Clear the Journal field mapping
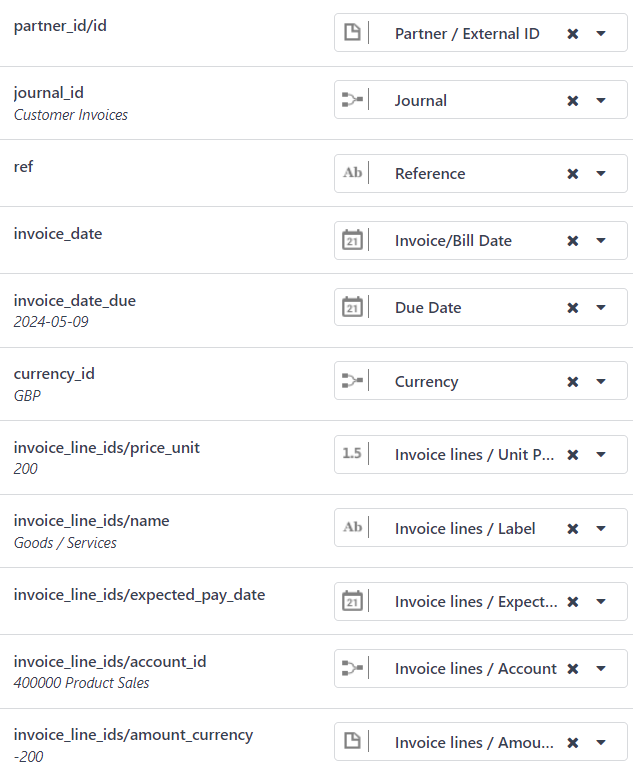633x781 pixels. [573, 101]
